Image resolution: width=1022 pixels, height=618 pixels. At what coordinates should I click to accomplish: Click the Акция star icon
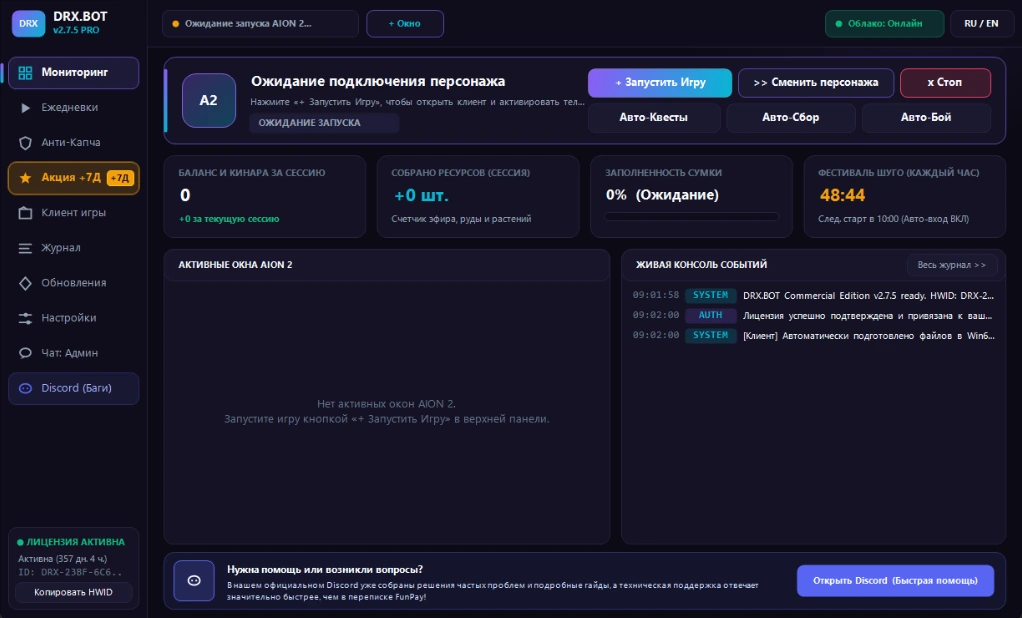coord(25,178)
